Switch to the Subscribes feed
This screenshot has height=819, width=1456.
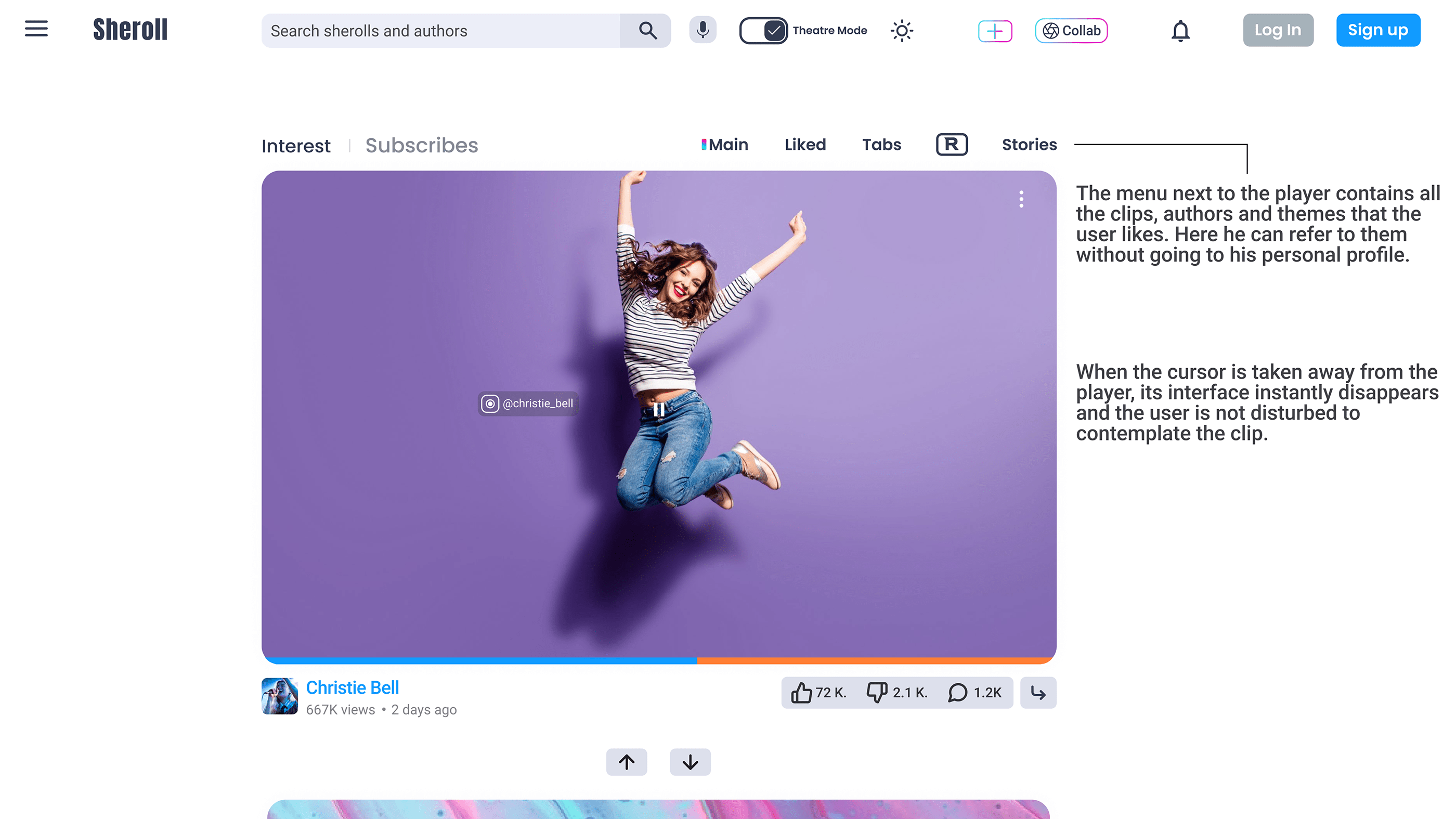pos(421,145)
